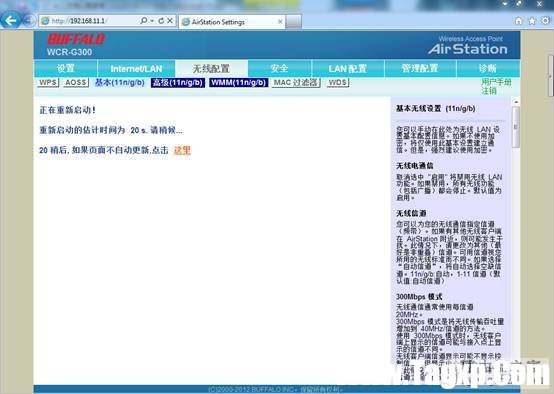Click the 无线电通信 help heading
Image resolution: width=554 pixels, height=394 pixels.
[x=415, y=166]
